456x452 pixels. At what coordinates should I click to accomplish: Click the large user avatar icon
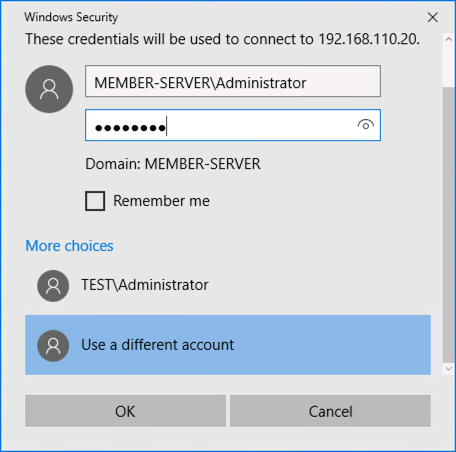[49, 89]
